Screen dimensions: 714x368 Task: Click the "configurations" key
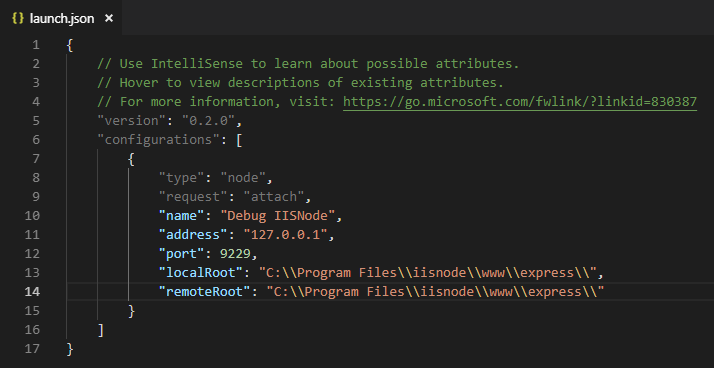[159, 140]
